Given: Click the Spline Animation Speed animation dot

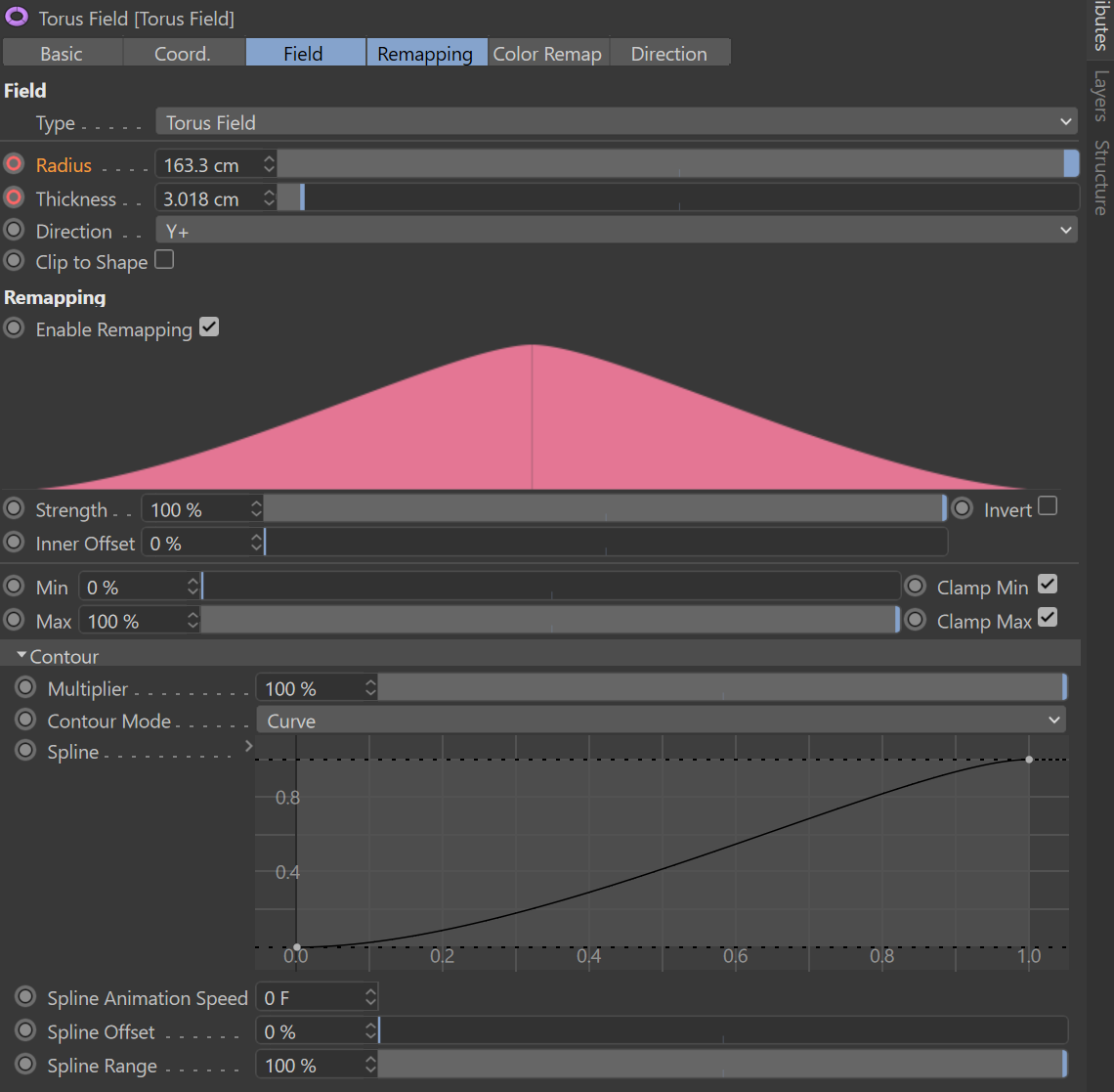Looking at the screenshot, I should coord(25,997).
